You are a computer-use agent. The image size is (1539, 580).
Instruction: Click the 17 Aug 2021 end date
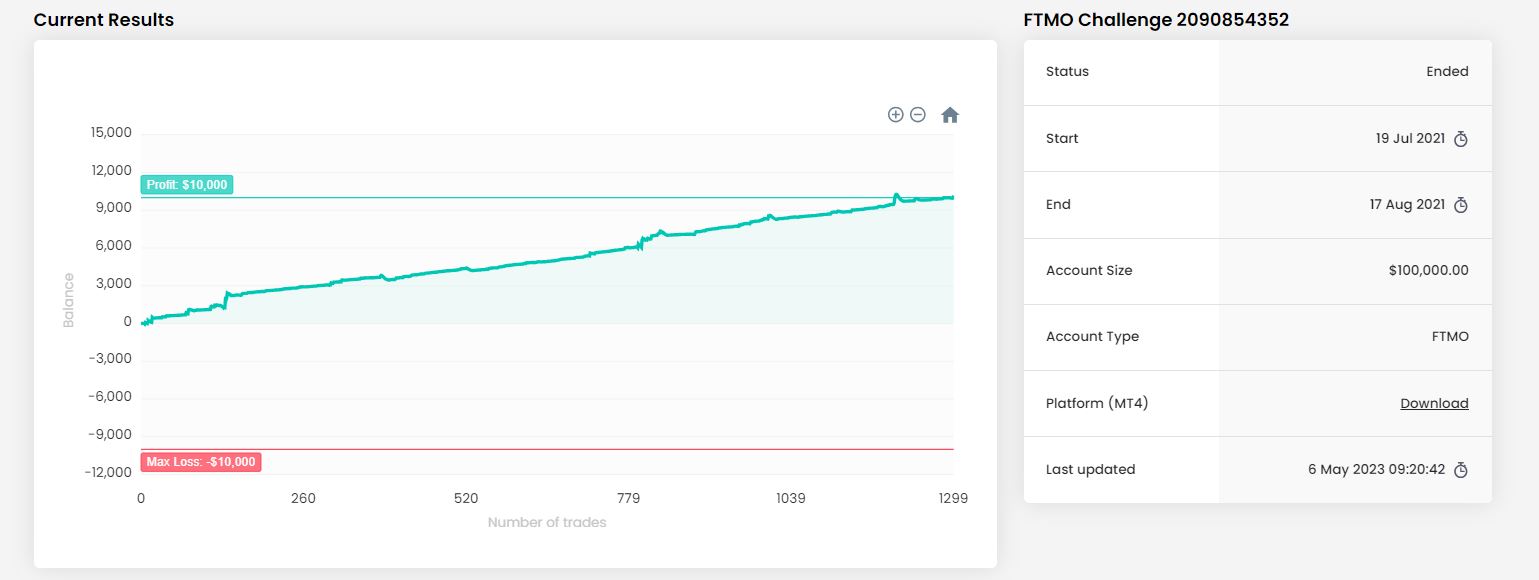click(1407, 205)
